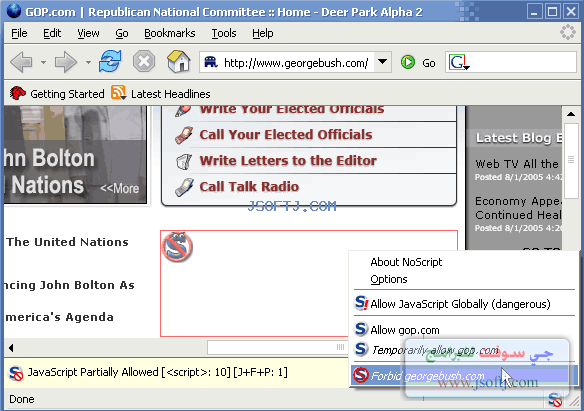Select About NoScript in the popup menu
Viewport: 584px width, 411px height.
point(406,262)
